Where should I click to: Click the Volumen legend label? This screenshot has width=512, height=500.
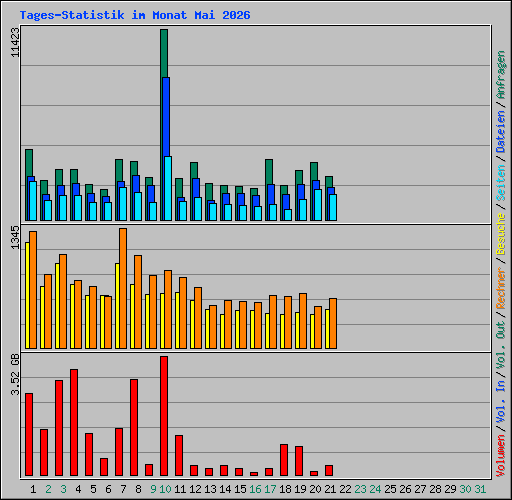[x=500, y=456]
